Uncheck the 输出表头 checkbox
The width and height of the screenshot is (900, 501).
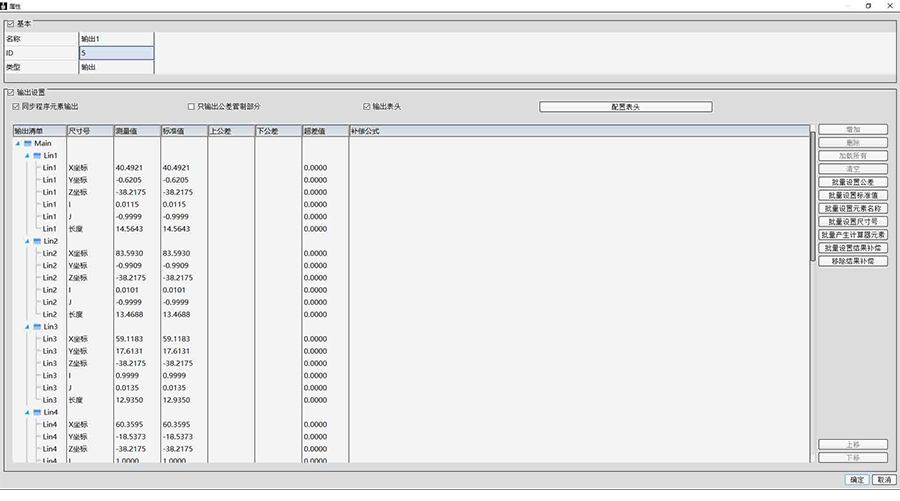click(366, 107)
